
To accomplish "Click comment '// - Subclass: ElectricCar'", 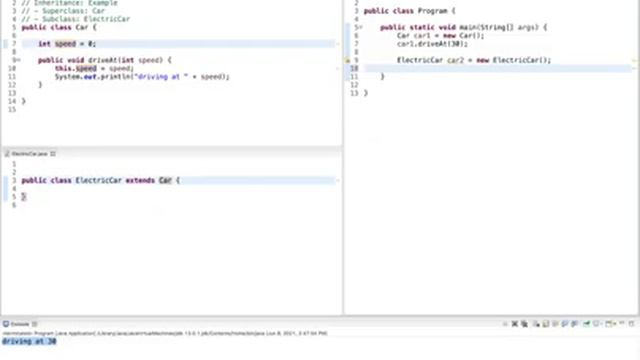I will click(76, 19).
